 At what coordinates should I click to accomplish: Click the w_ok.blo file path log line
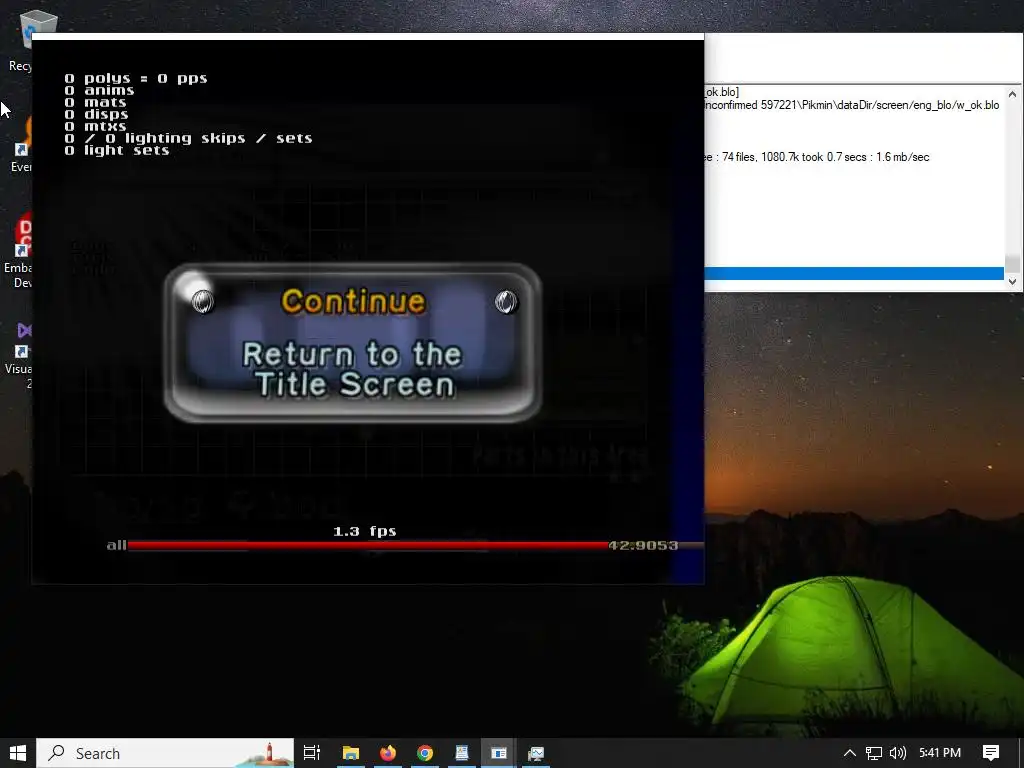[852, 105]
